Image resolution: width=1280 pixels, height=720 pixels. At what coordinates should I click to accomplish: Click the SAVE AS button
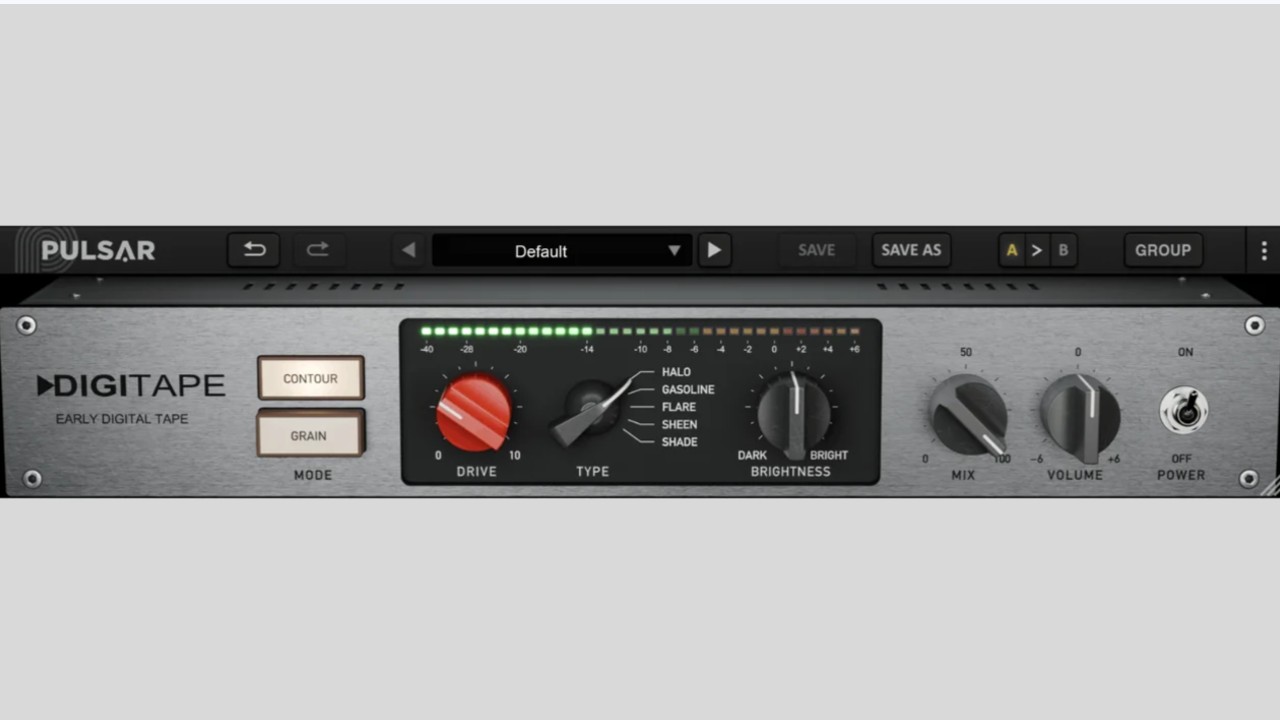coord(911,250)
